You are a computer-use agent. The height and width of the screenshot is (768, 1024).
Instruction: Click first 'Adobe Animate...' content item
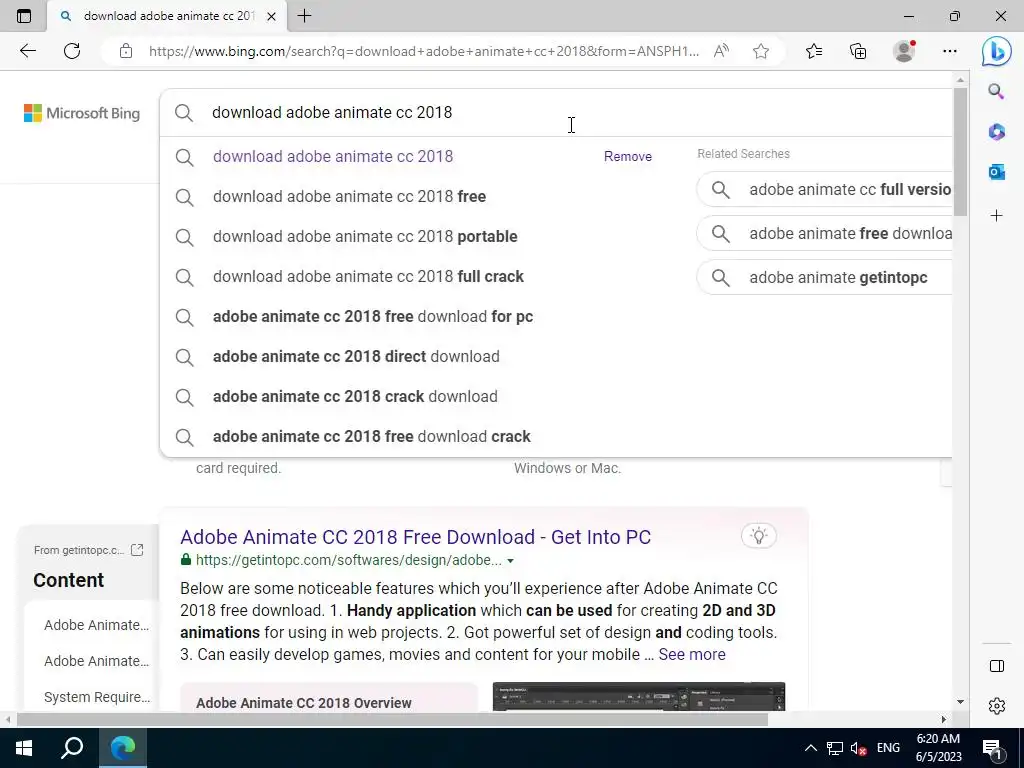96,625
